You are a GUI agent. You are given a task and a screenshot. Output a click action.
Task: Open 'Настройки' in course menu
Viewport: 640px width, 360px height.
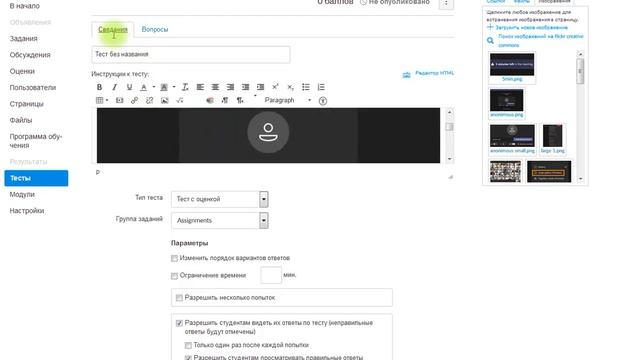pos(27,211)
